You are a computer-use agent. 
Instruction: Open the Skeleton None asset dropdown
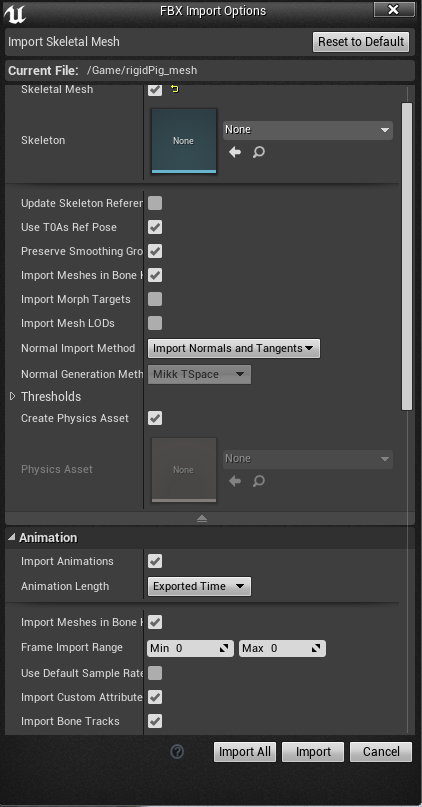(x=308, y=130)
